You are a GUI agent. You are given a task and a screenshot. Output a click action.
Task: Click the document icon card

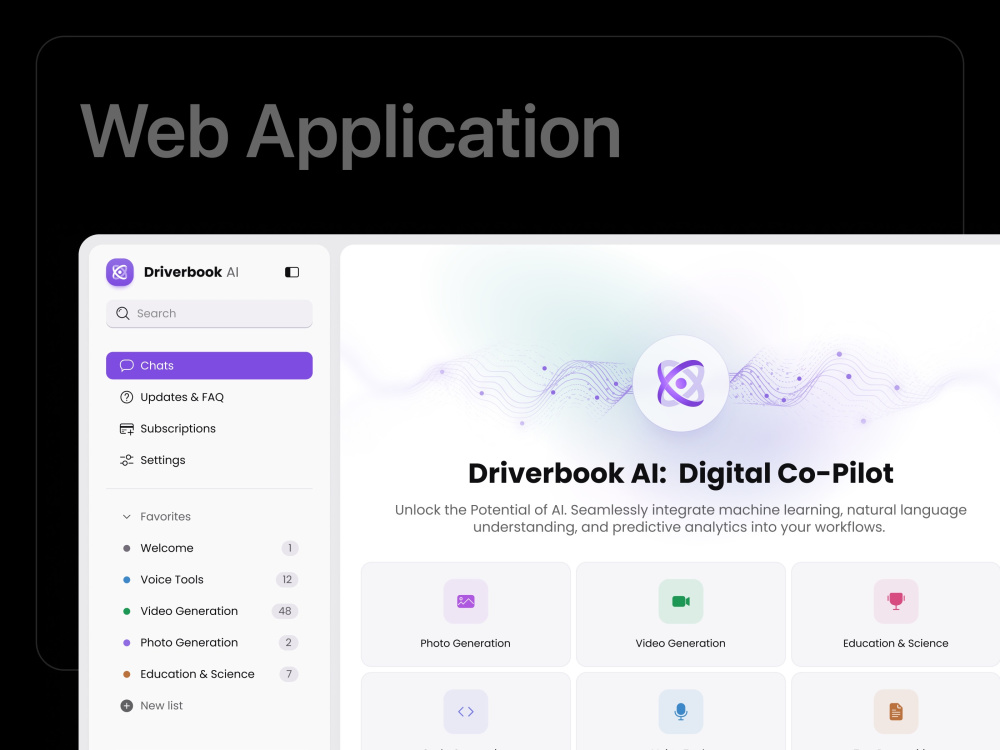click(896, 711)
